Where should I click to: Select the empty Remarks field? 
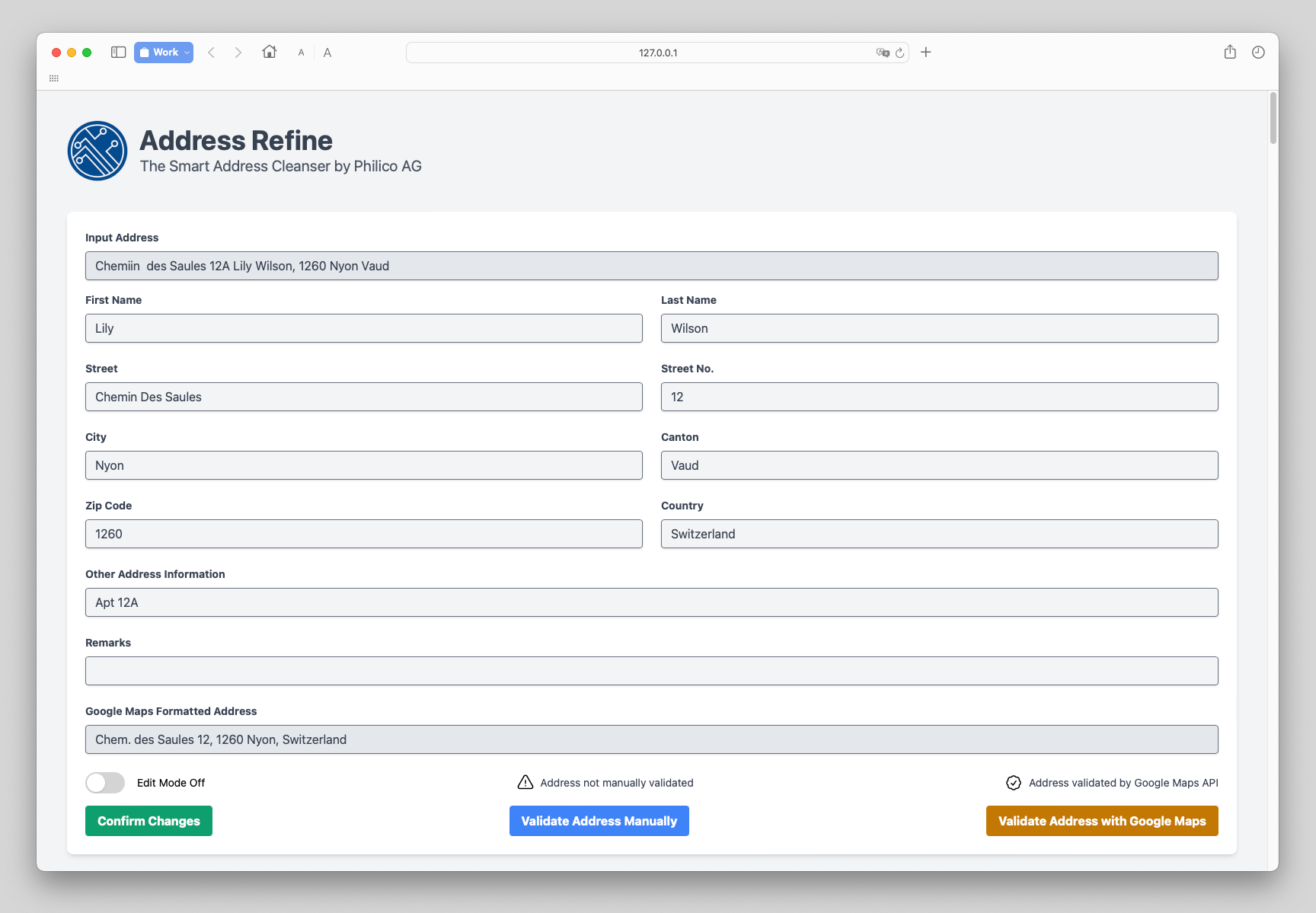point(651,671)
